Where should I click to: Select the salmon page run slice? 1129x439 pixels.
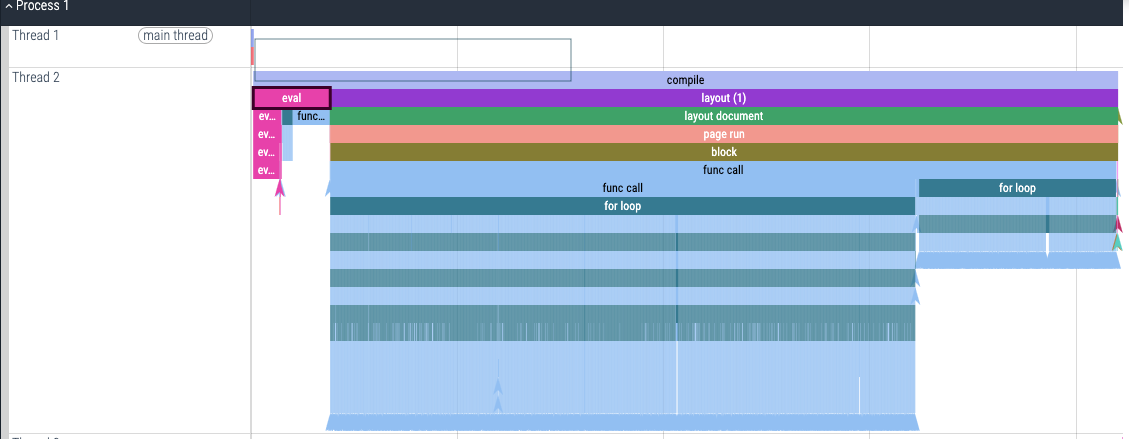coord(723,134)
